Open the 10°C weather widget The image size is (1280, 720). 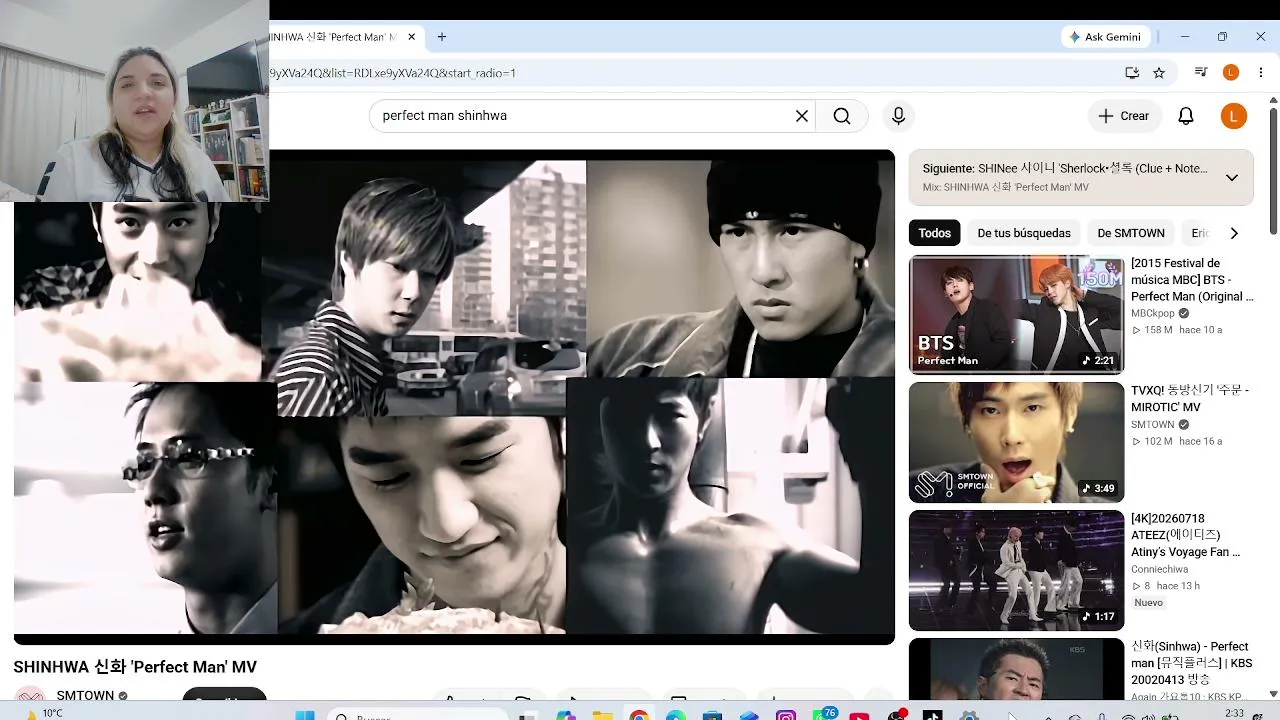click(x=45, y=714)
